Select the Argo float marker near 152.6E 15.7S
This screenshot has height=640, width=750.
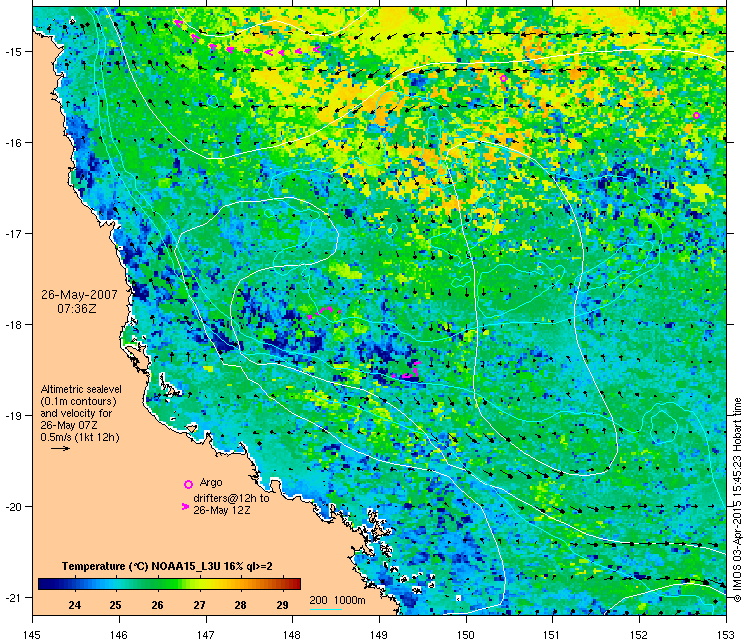(x=696, y=115)
